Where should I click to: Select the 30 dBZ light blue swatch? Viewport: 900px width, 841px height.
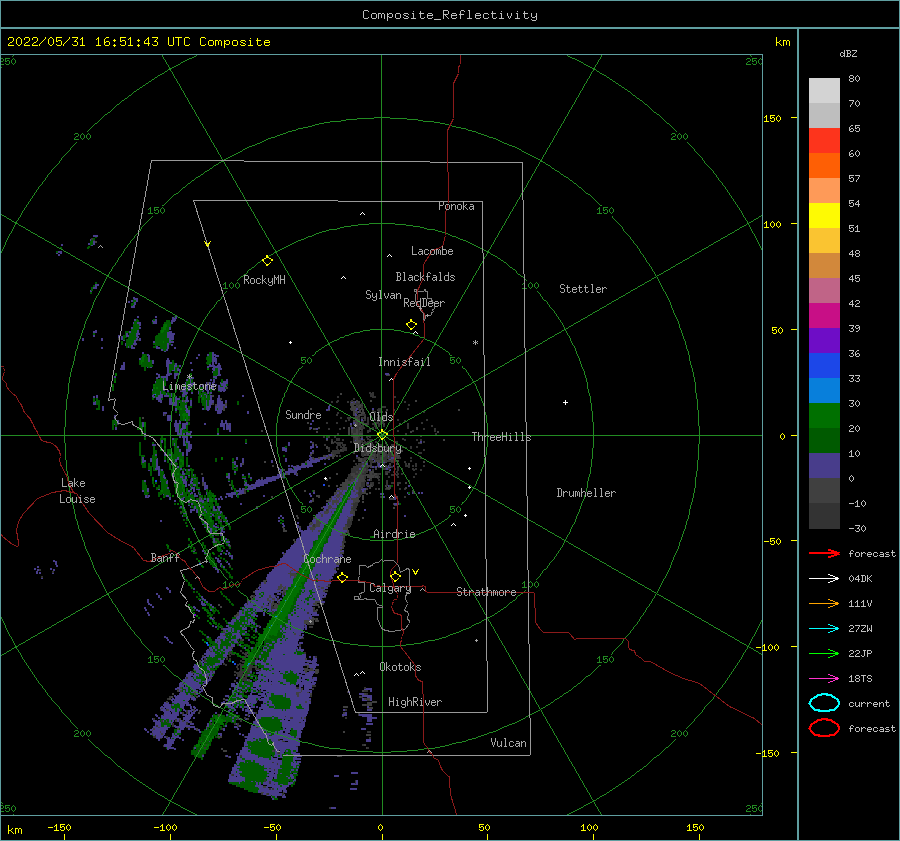pos(824,390)
